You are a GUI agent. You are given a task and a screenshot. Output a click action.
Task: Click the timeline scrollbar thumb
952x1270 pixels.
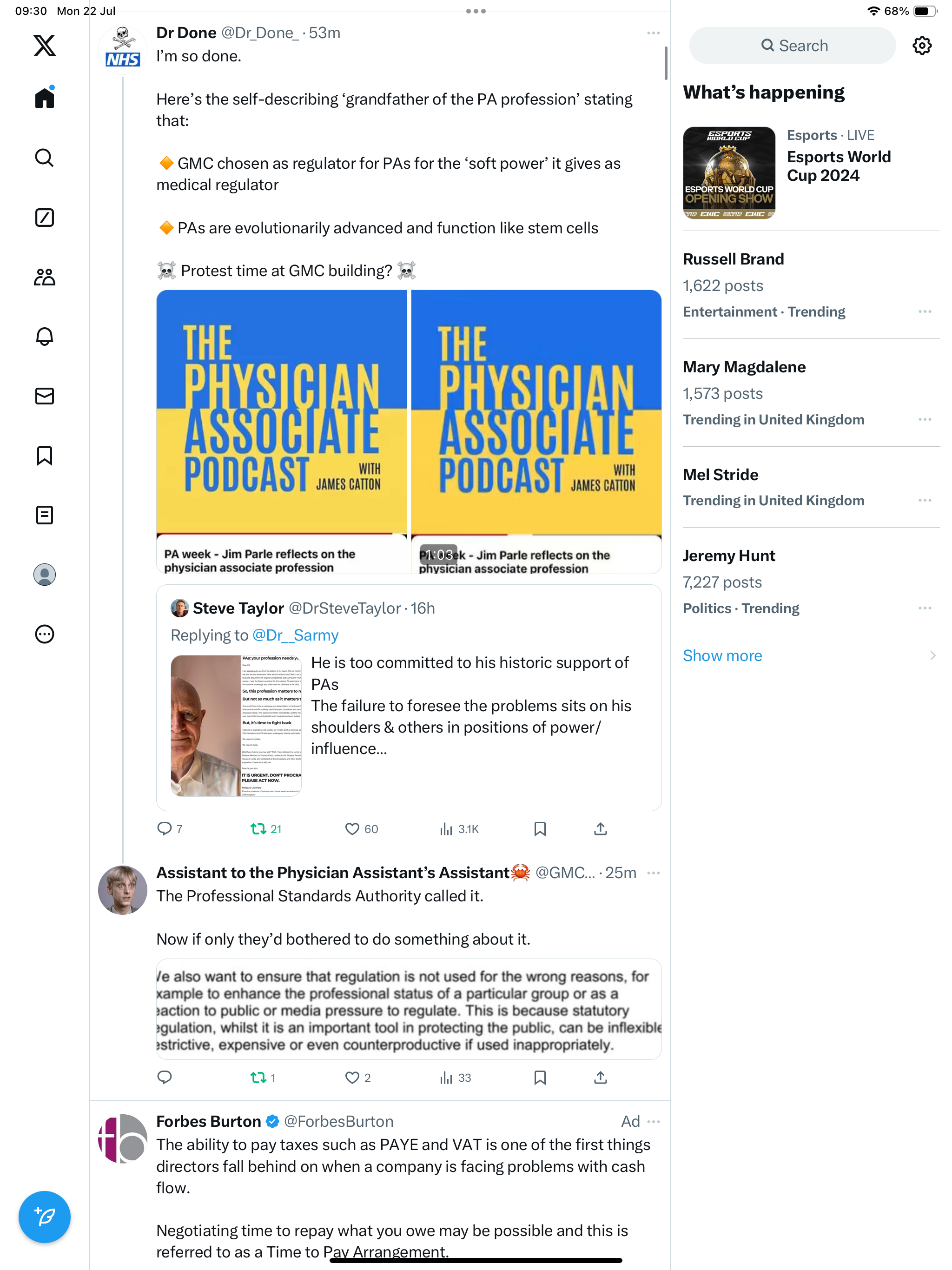tap(666, 63)
